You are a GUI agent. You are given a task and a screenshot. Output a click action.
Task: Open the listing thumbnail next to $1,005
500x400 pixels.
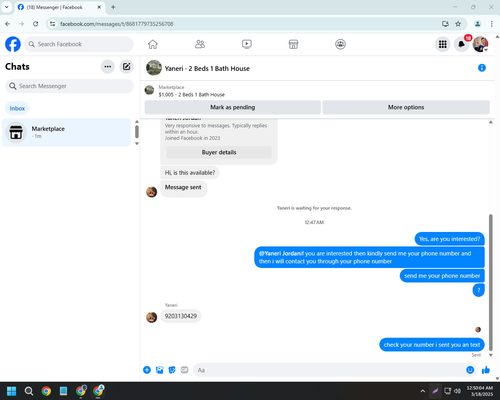point(149,90)
